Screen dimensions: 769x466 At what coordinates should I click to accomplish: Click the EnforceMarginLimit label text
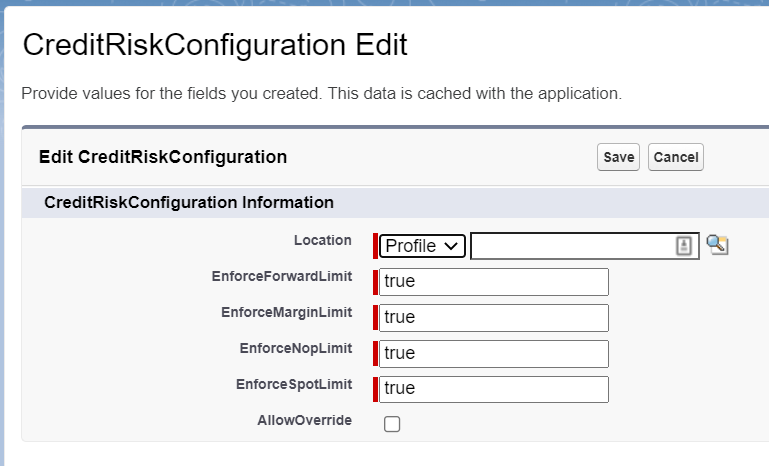[286, 312]
